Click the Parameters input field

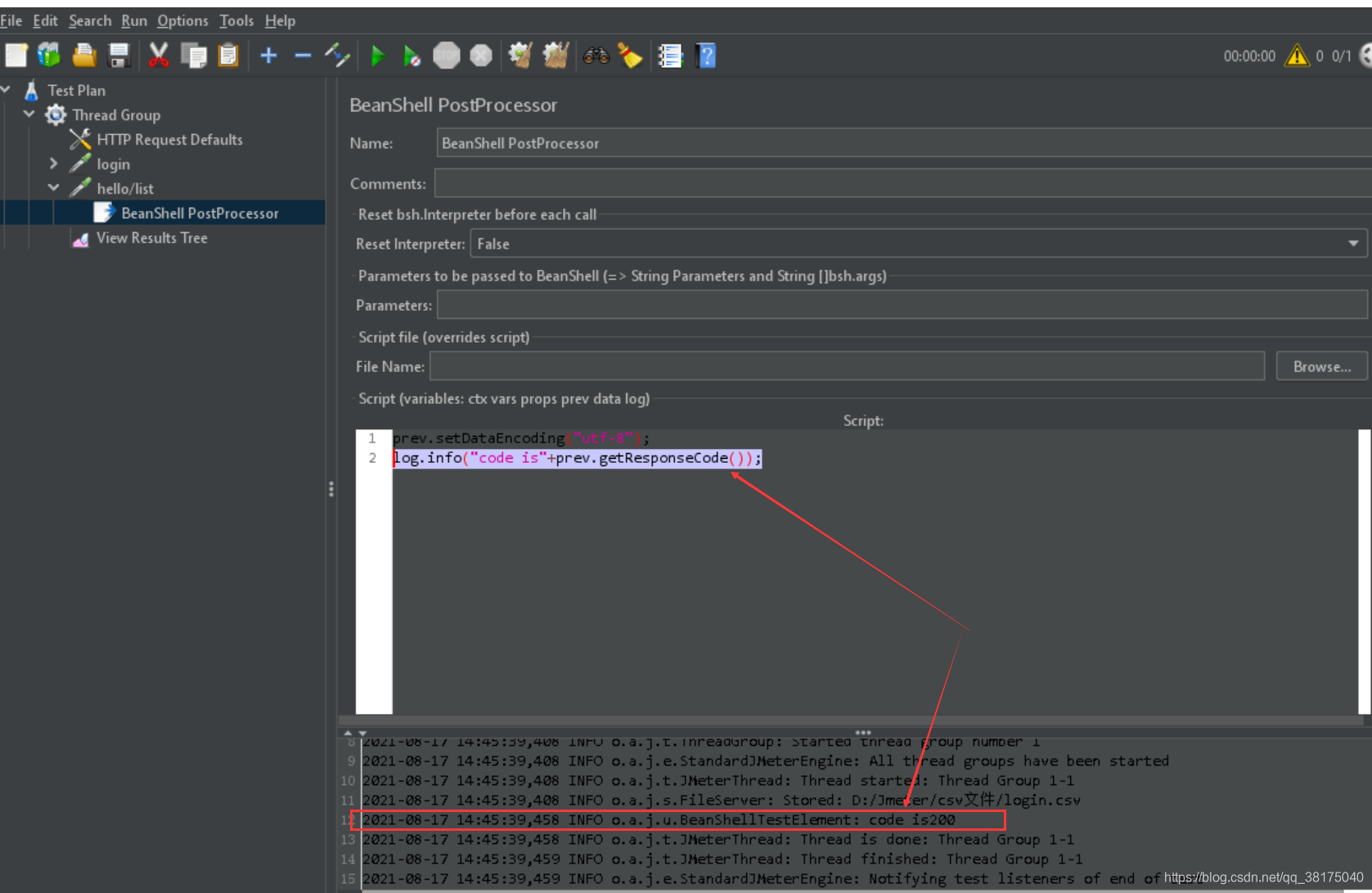click(902, 305)
